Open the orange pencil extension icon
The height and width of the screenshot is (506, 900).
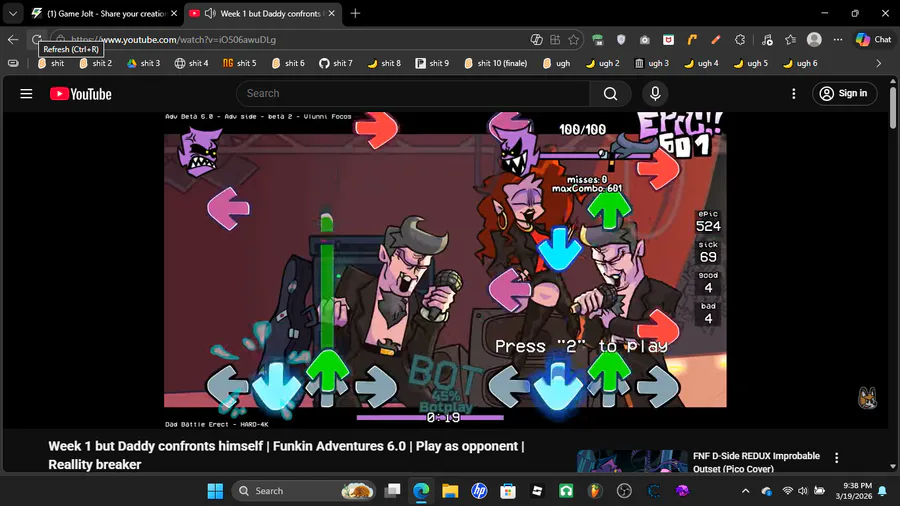pos(716,40)
